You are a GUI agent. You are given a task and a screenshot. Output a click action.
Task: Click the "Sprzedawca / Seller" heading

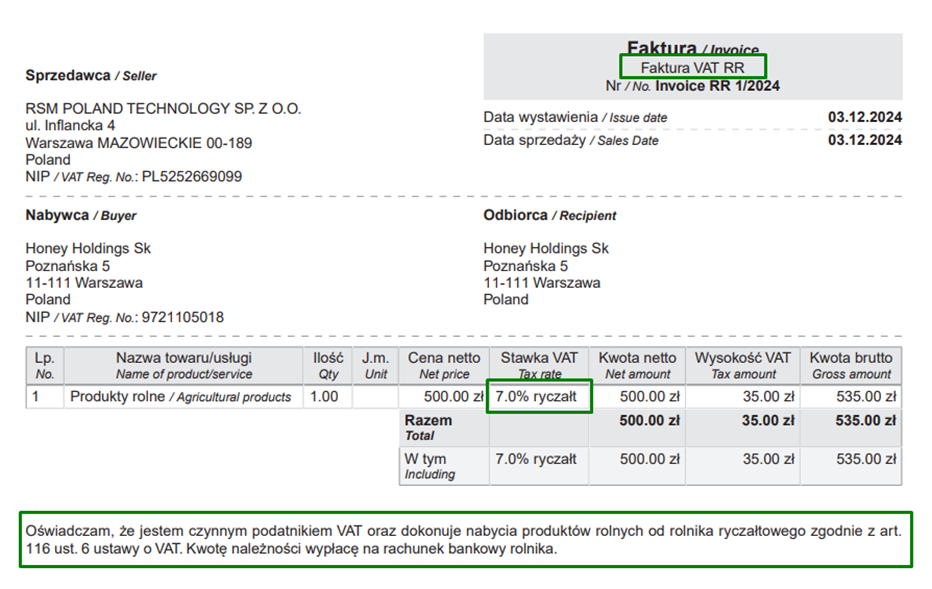coord(91,75)
